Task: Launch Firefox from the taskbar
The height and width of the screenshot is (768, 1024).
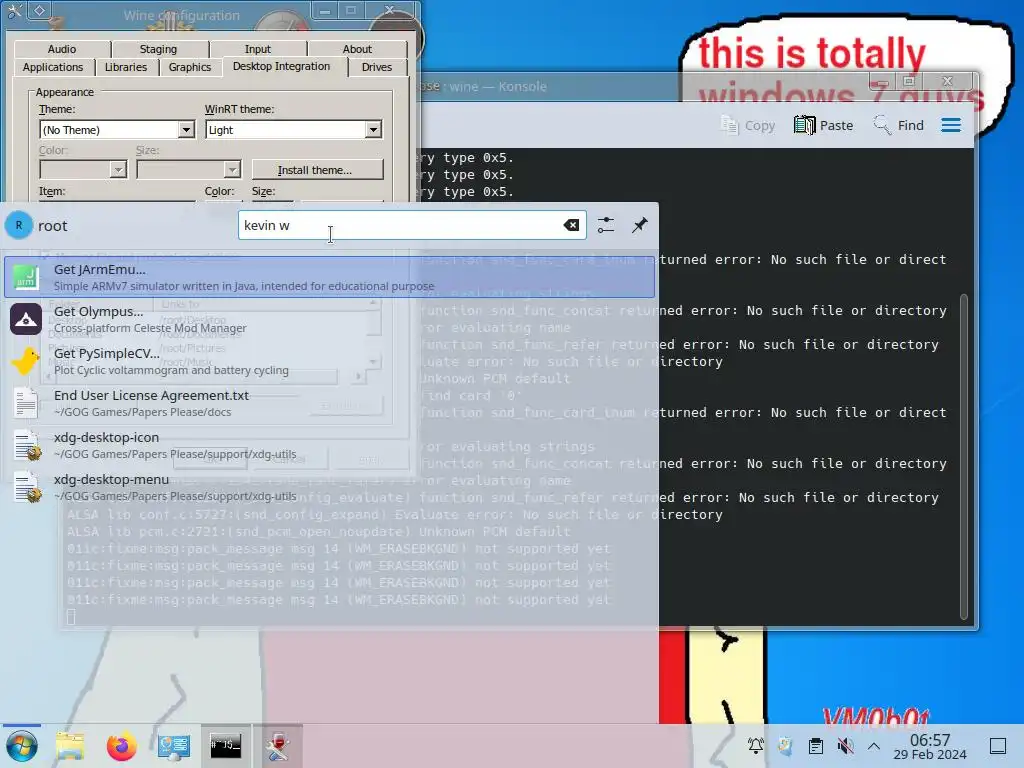Action: click(x=121, y=746)
